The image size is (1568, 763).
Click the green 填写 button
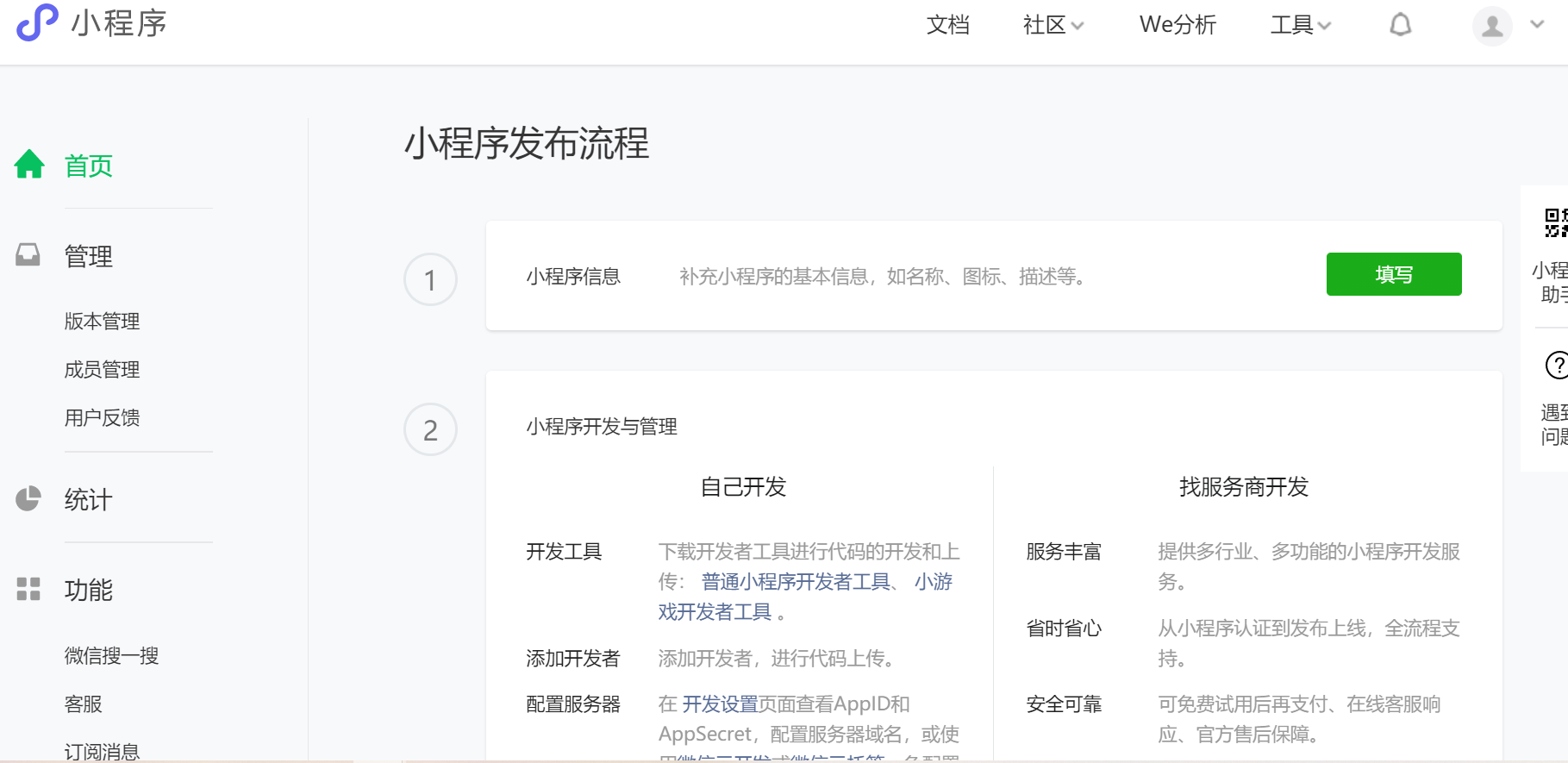[x=1394, y=274]
